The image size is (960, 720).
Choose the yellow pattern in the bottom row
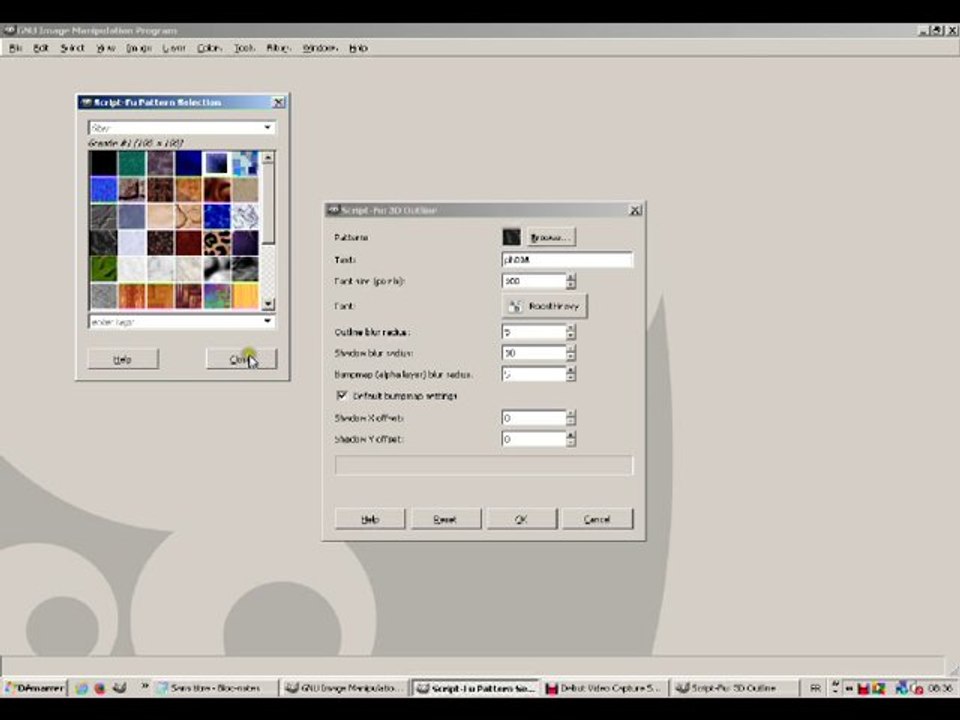(x=246, y=296)
